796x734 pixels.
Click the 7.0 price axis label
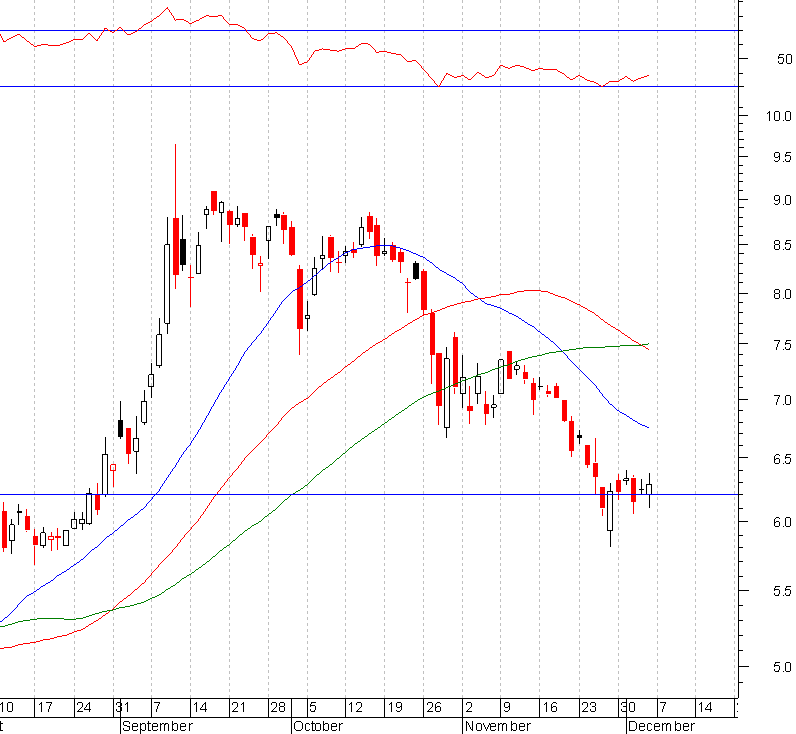tap(782, 401)
